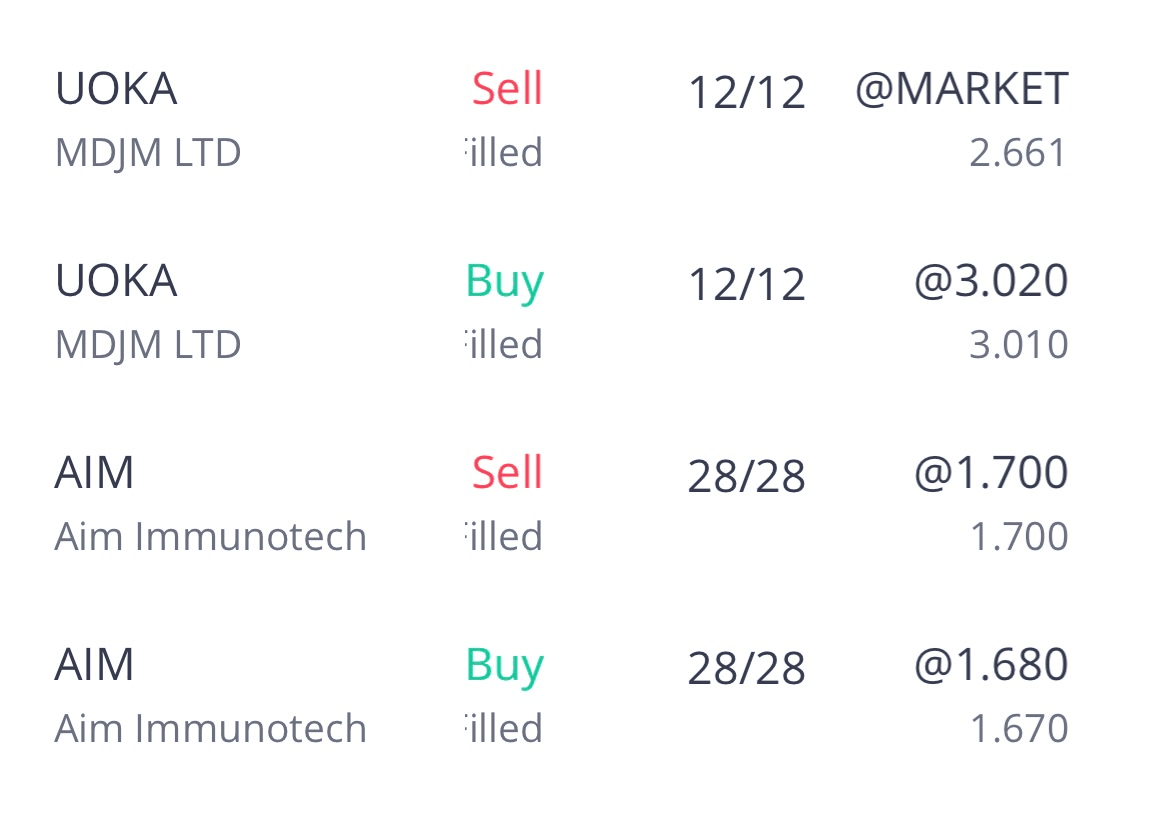This screenshot has width=1170, height=819.
Task: Click the green Buy label on AIM order
Action: point(504,665)
